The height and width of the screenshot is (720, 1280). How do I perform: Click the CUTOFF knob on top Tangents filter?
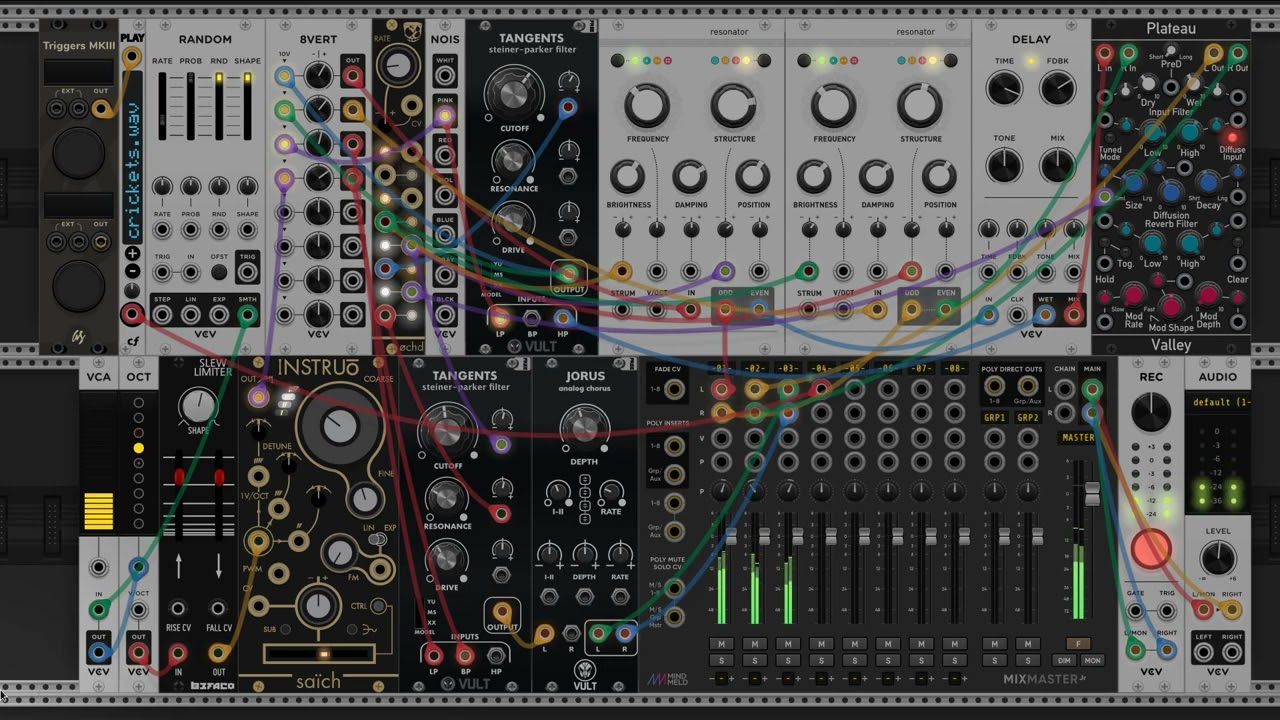[513, 93]
